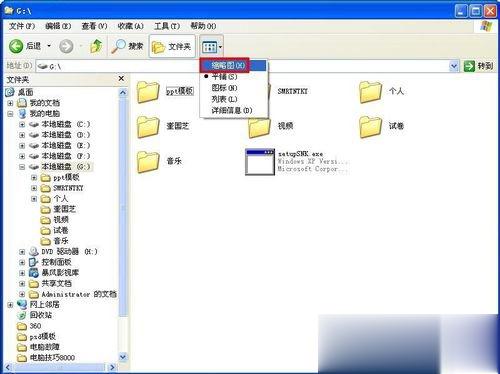Click the folder tree scroll-down arrow

pos(123,357)
